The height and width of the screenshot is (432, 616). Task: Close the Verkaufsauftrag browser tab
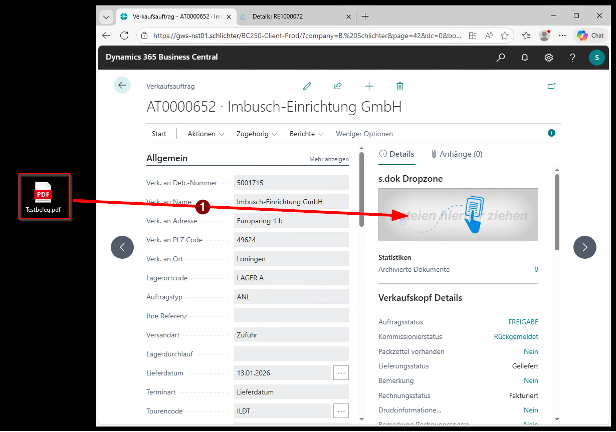[229, 17]
